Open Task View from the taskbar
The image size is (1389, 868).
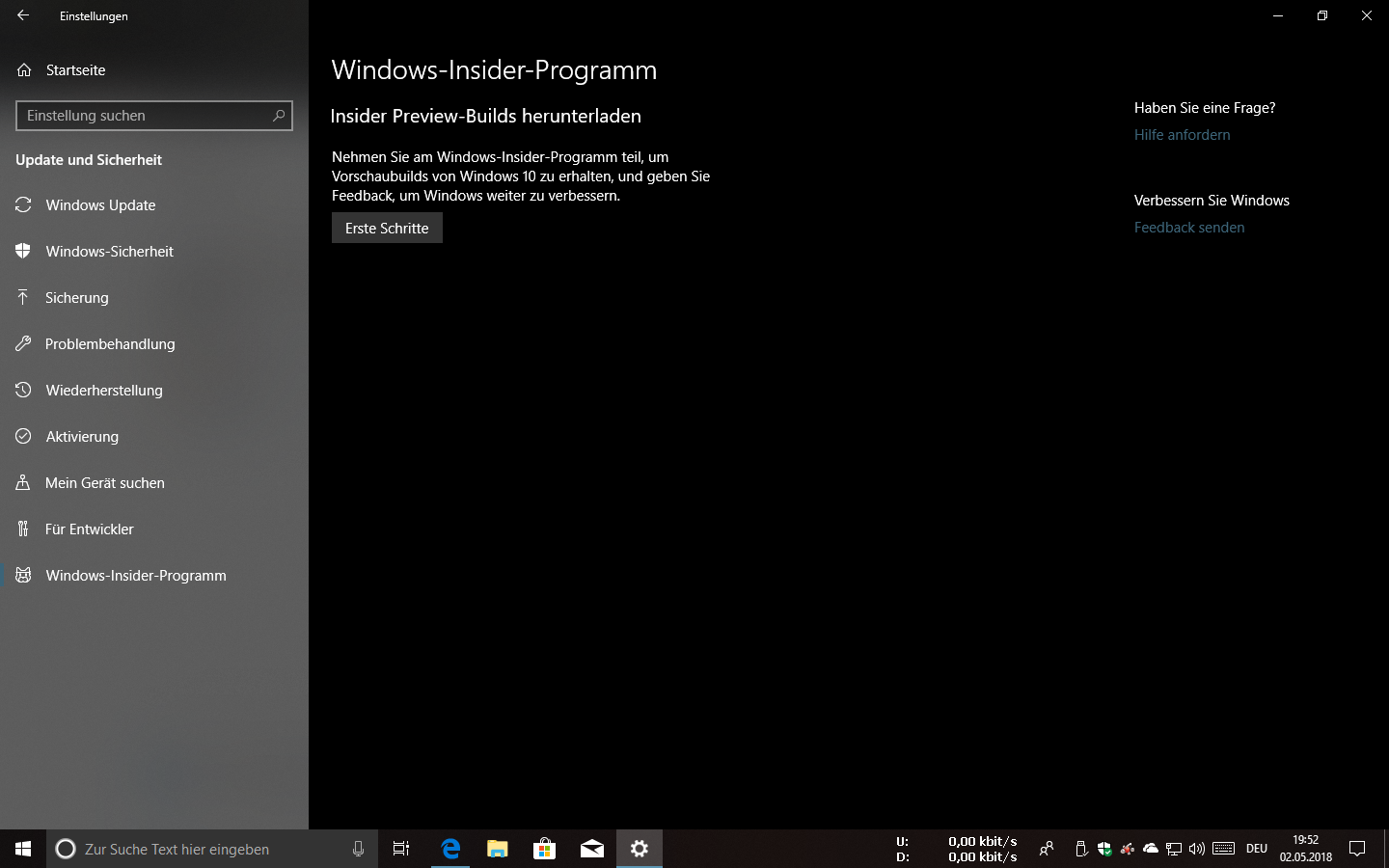(401, 849)
